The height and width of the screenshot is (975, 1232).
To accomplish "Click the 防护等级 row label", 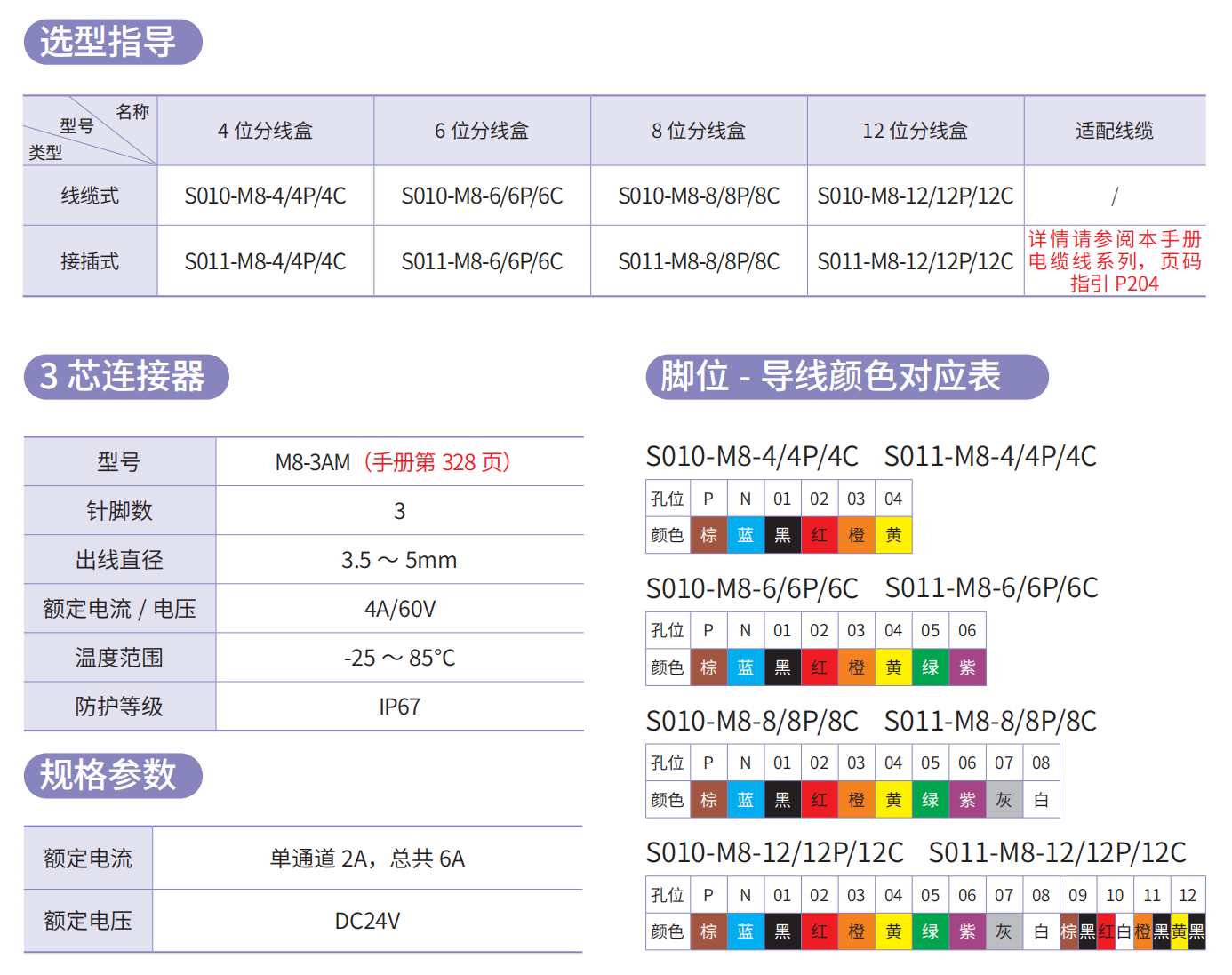I will click(119, 707).
